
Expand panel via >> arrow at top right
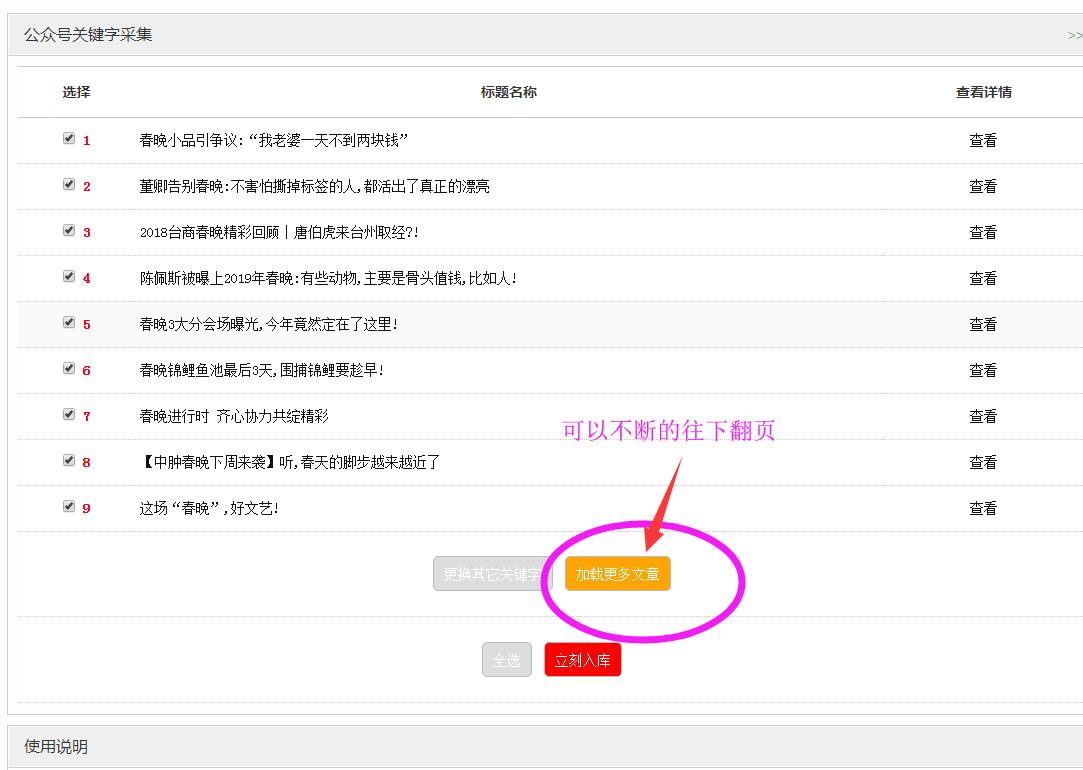click(x=1074, y=35)
